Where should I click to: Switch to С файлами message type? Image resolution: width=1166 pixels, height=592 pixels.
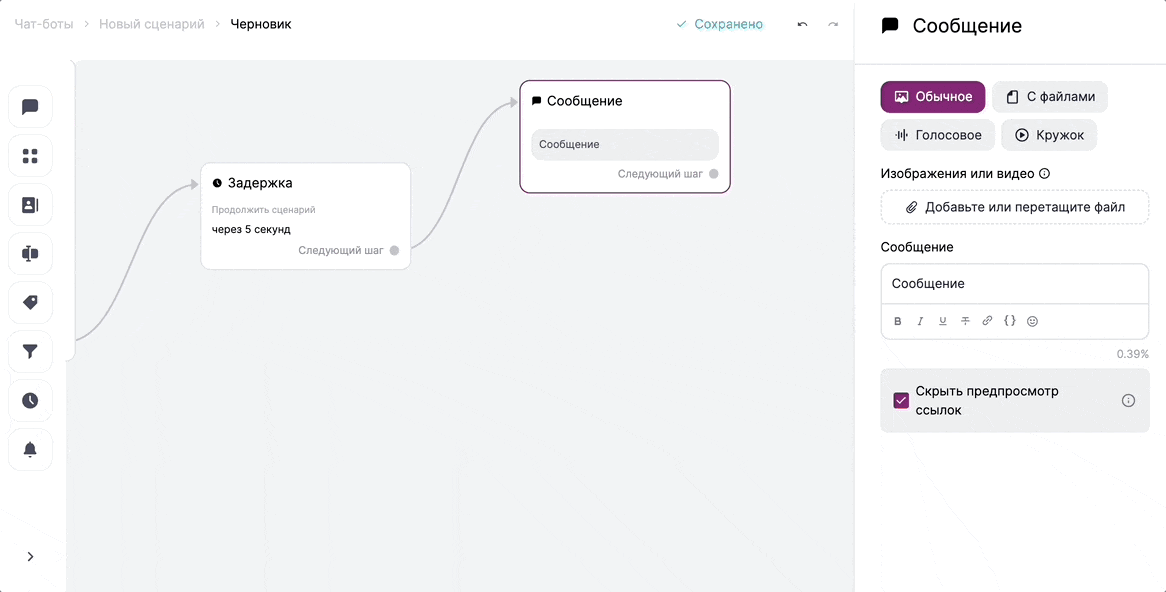(1050, 97)
